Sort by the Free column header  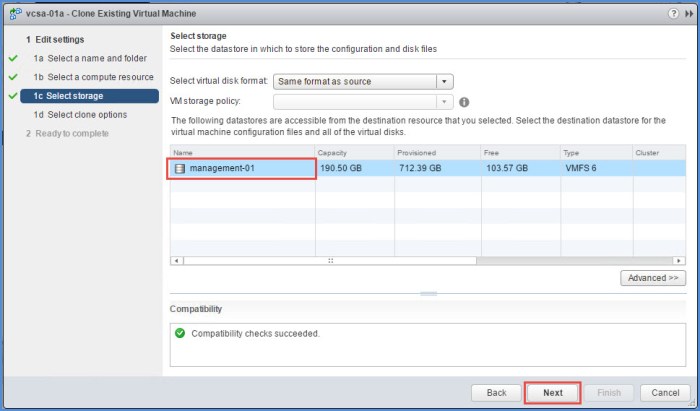(x=521, y=153)
